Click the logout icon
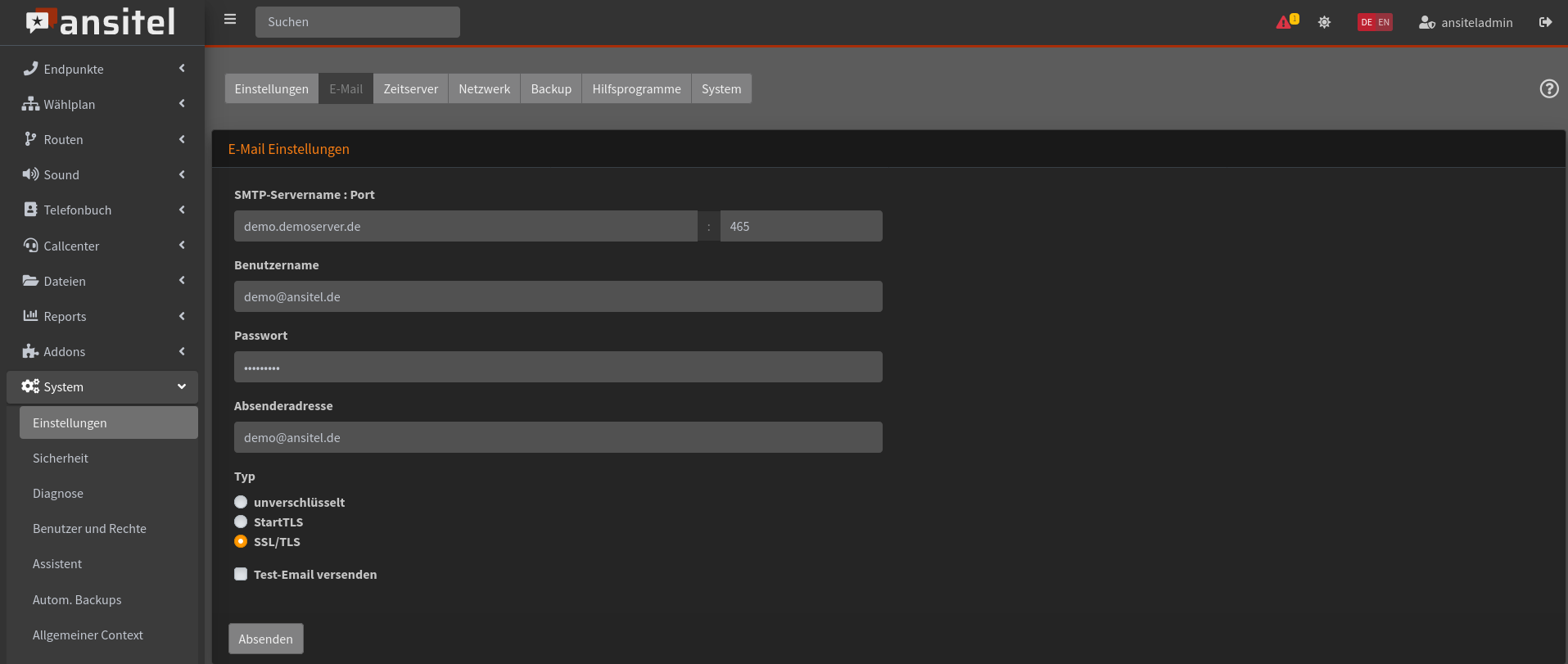 click(1545, 22)
